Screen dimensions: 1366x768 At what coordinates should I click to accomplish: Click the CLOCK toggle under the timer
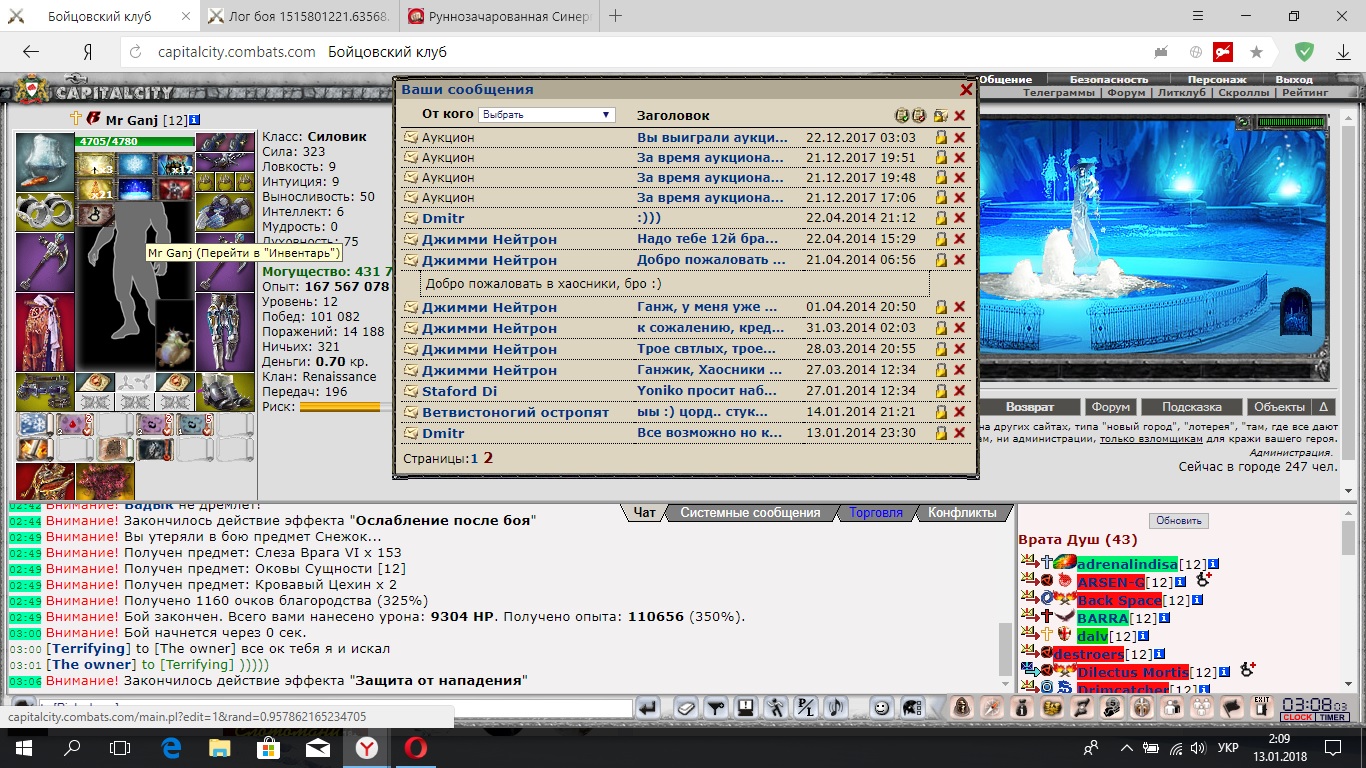pyautogui.click(x=1297, y=717)
